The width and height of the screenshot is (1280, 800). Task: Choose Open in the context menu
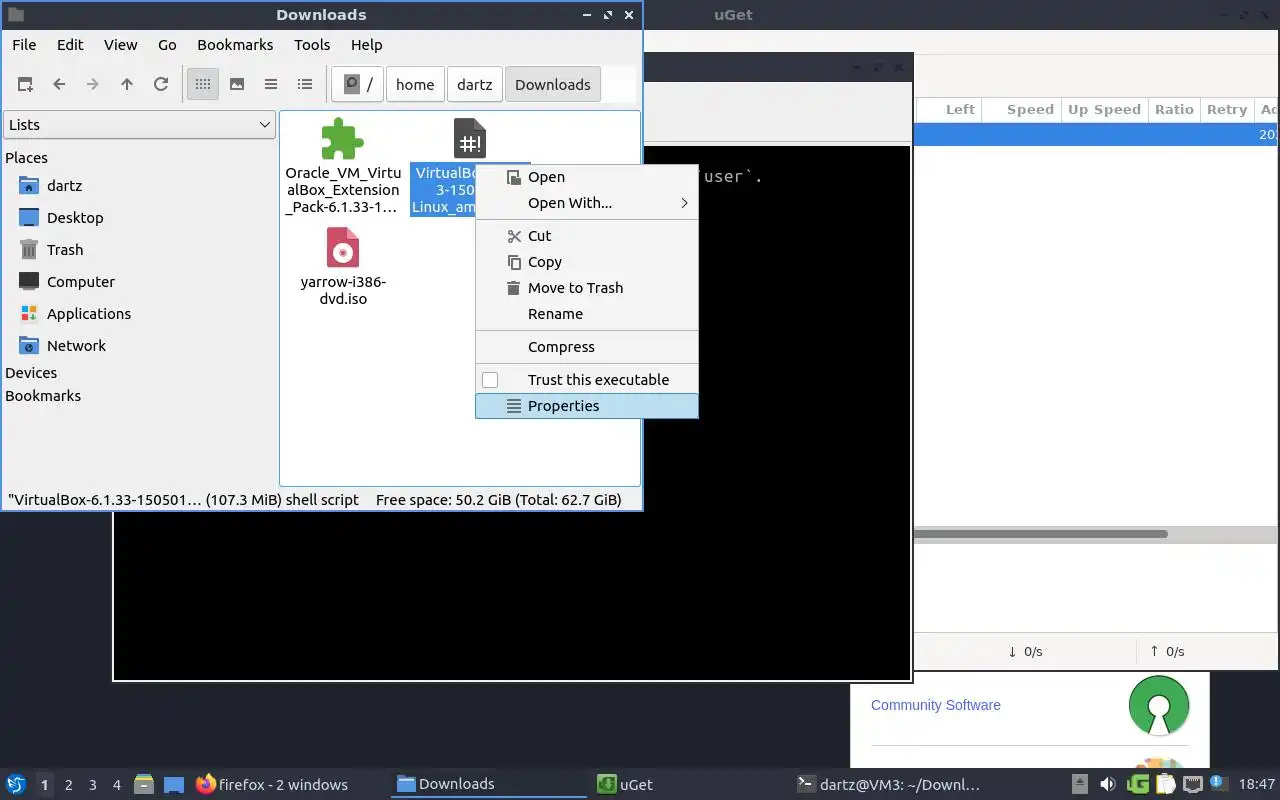click(587, 177)
